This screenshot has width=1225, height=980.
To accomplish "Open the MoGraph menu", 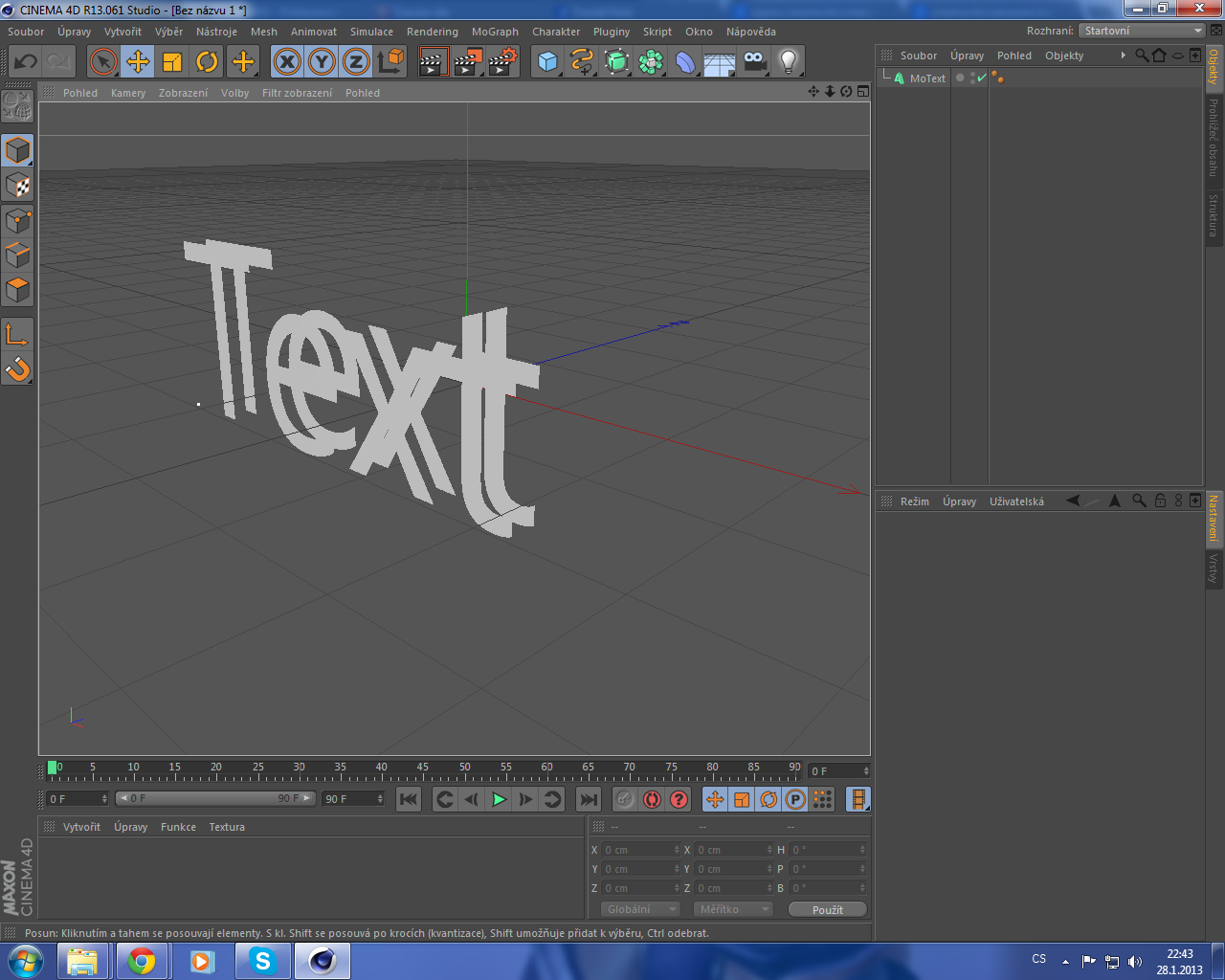I will click(x=495, y=32).
